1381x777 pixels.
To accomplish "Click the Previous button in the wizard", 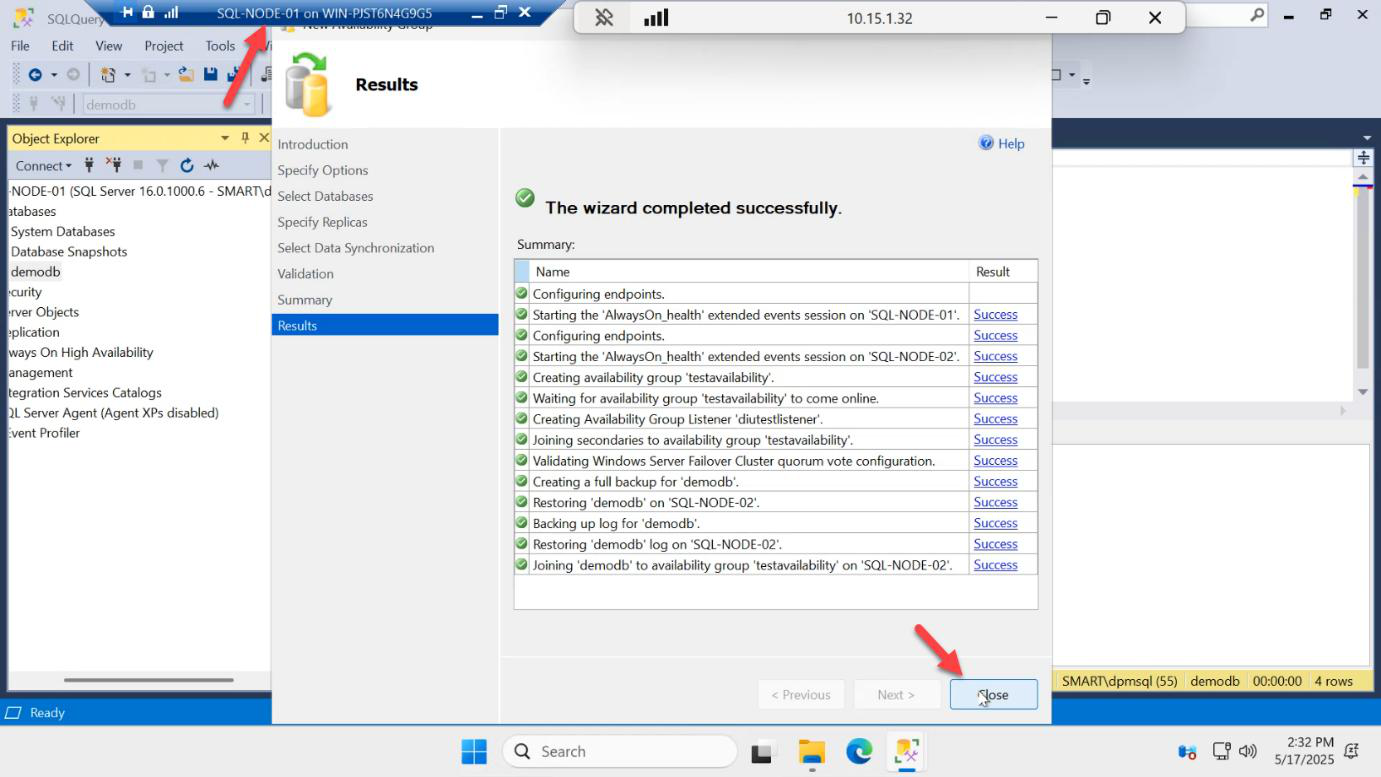I will 801,695.
